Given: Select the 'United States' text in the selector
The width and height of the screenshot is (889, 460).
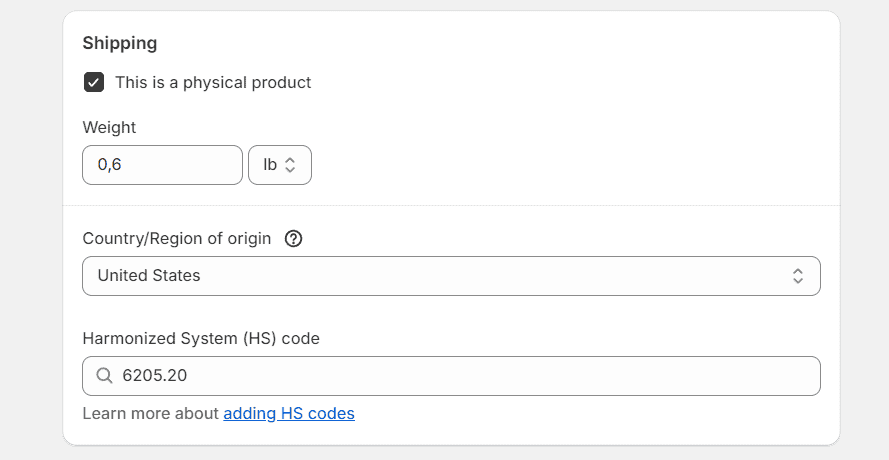Looking at the screenshot, I should (x=149, y=276).
